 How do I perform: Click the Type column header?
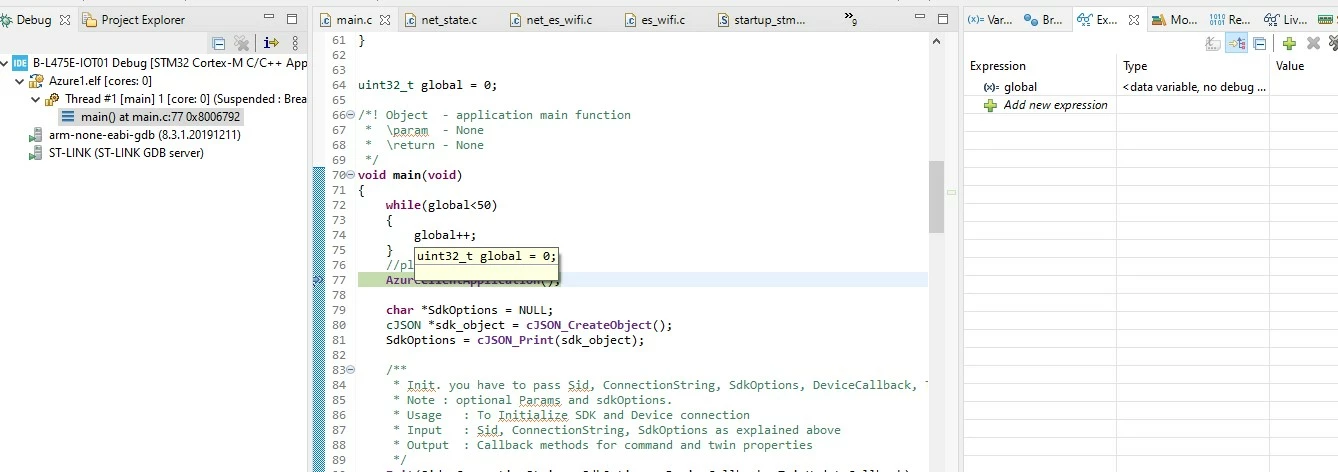coord(1194,66)
